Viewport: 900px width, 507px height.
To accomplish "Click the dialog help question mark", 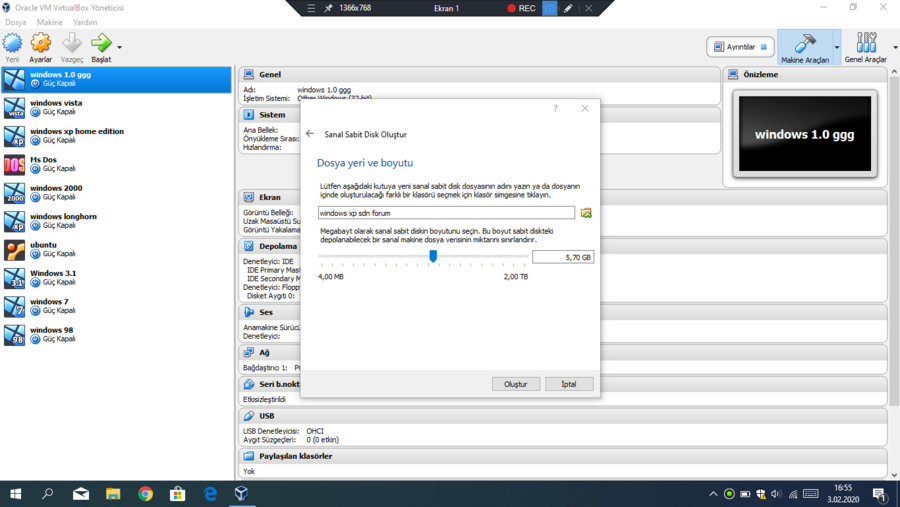I will [555, 109].
